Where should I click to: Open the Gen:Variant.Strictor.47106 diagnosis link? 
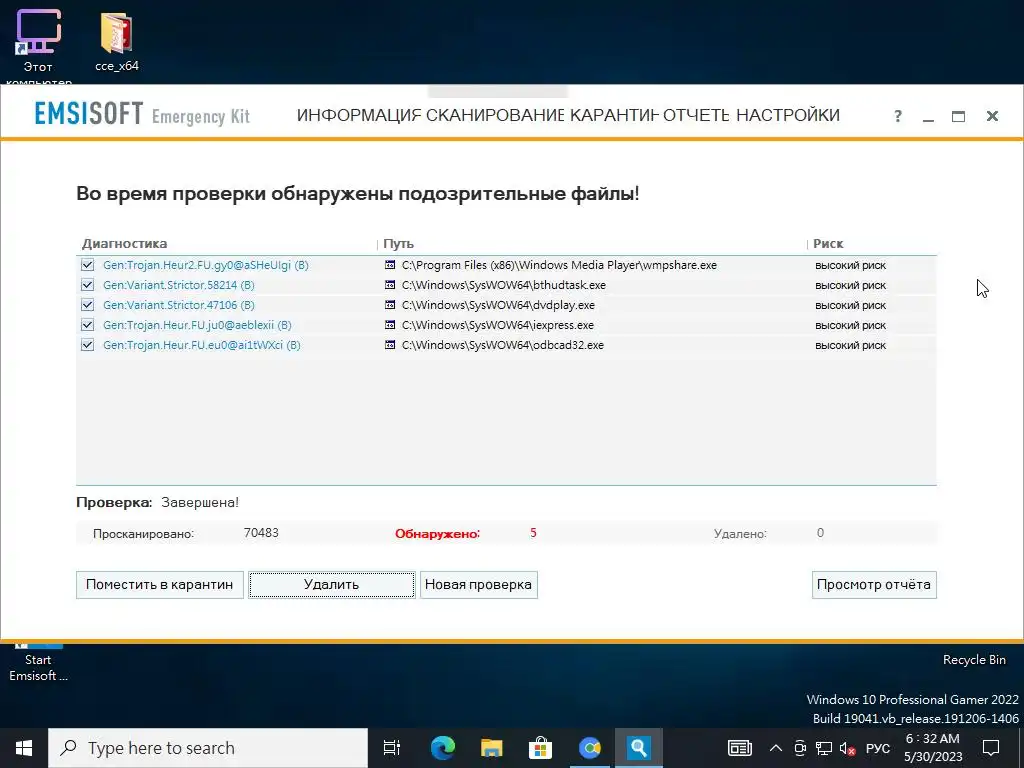[179, 305]
